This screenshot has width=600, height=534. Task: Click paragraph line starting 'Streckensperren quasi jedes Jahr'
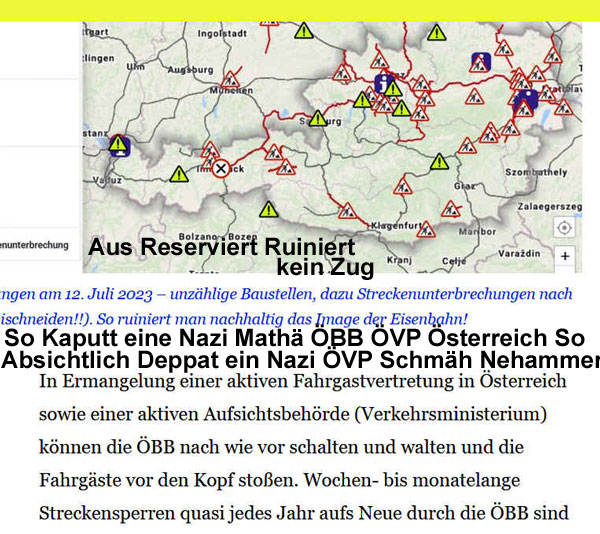(304, 513)
